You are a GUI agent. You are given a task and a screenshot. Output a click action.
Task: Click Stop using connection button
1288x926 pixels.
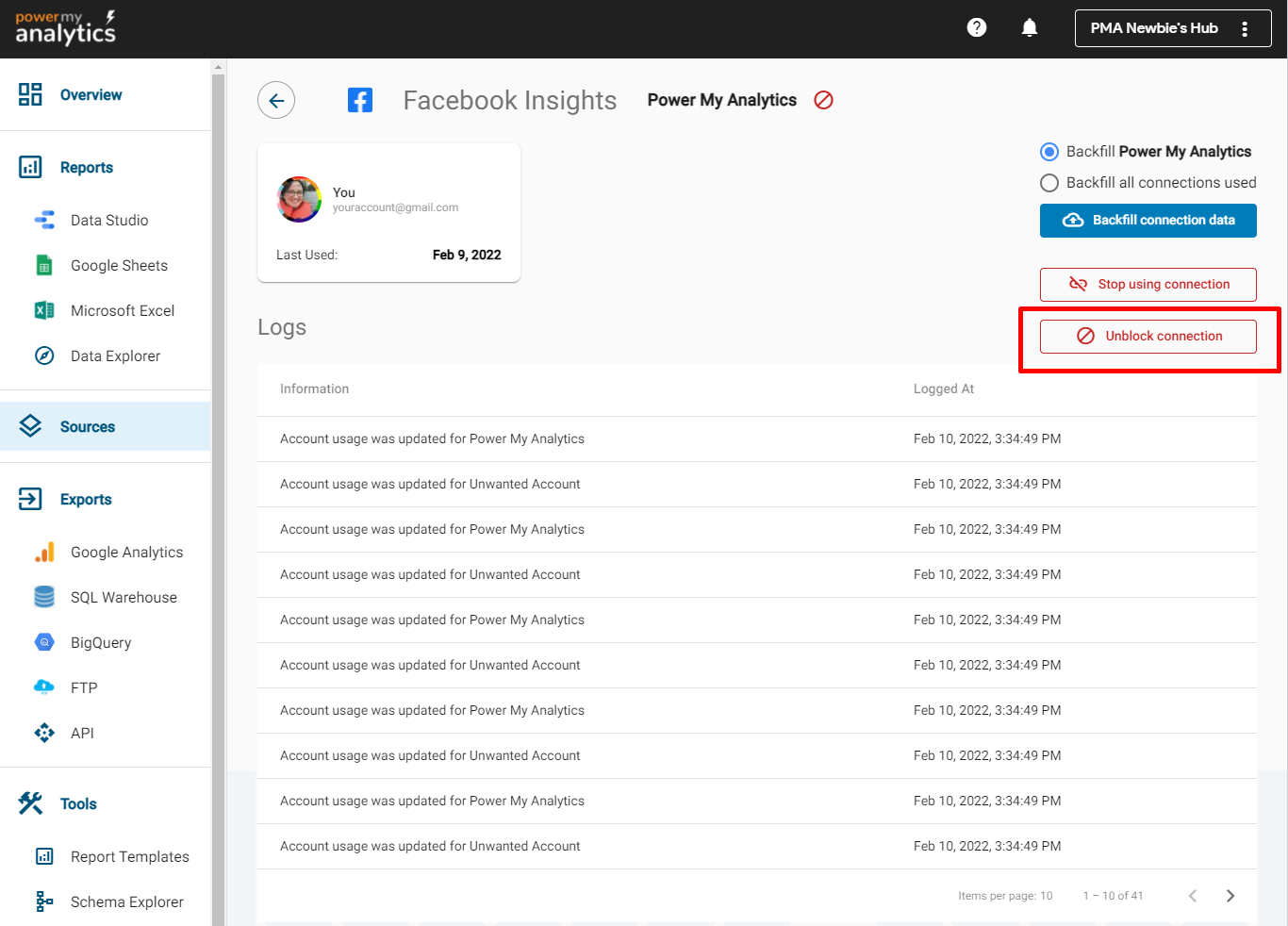(x=1148, y=285)
